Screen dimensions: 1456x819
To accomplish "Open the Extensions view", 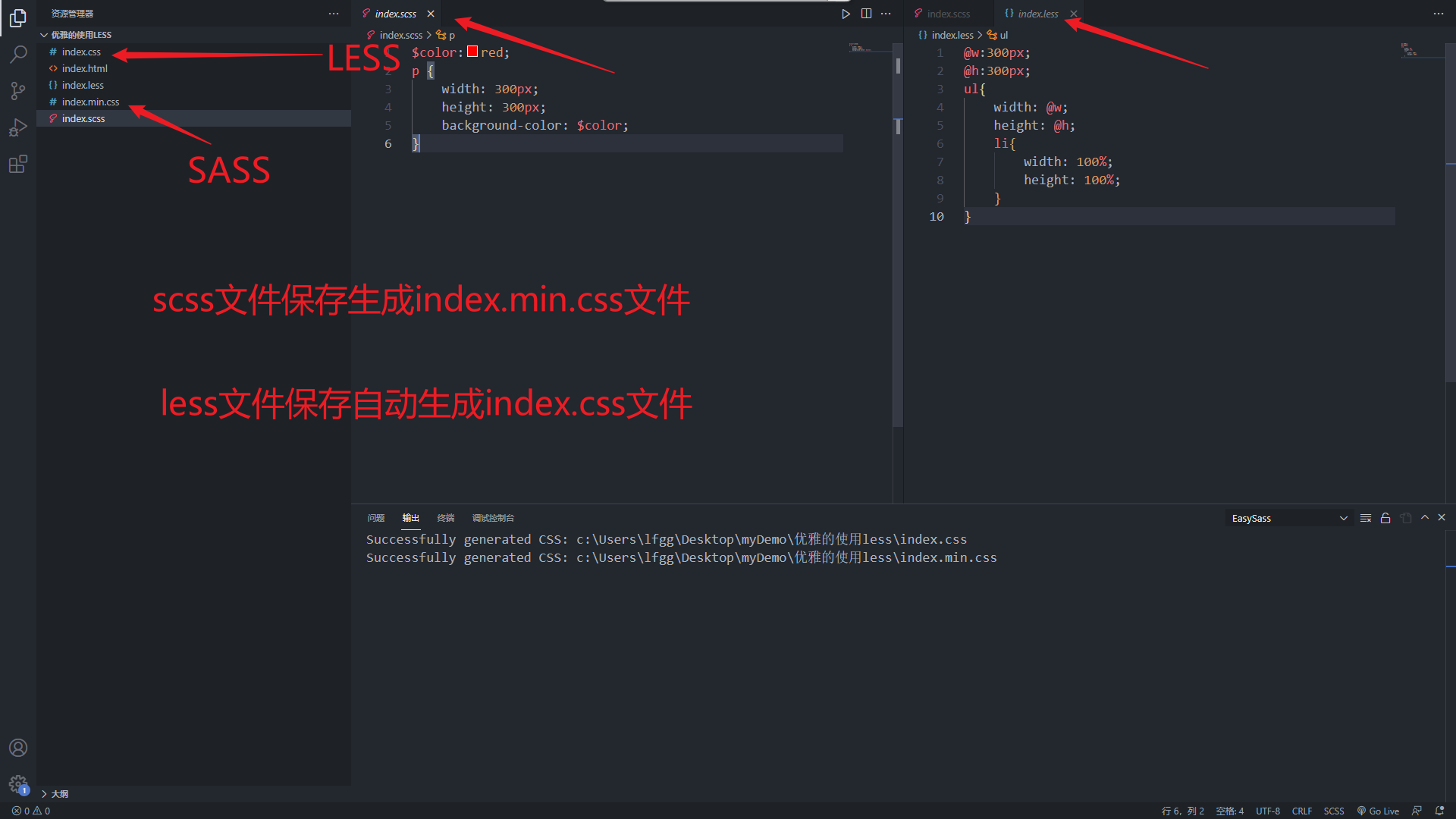I will [x=18, y=164].
